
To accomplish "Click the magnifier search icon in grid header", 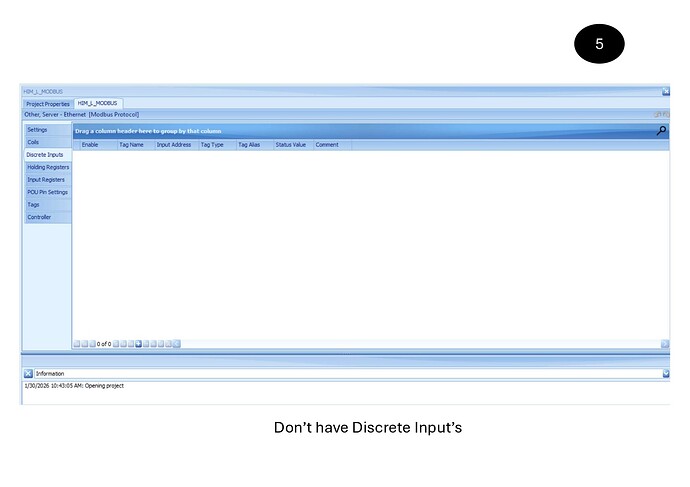I will click(x=661, y=131).
